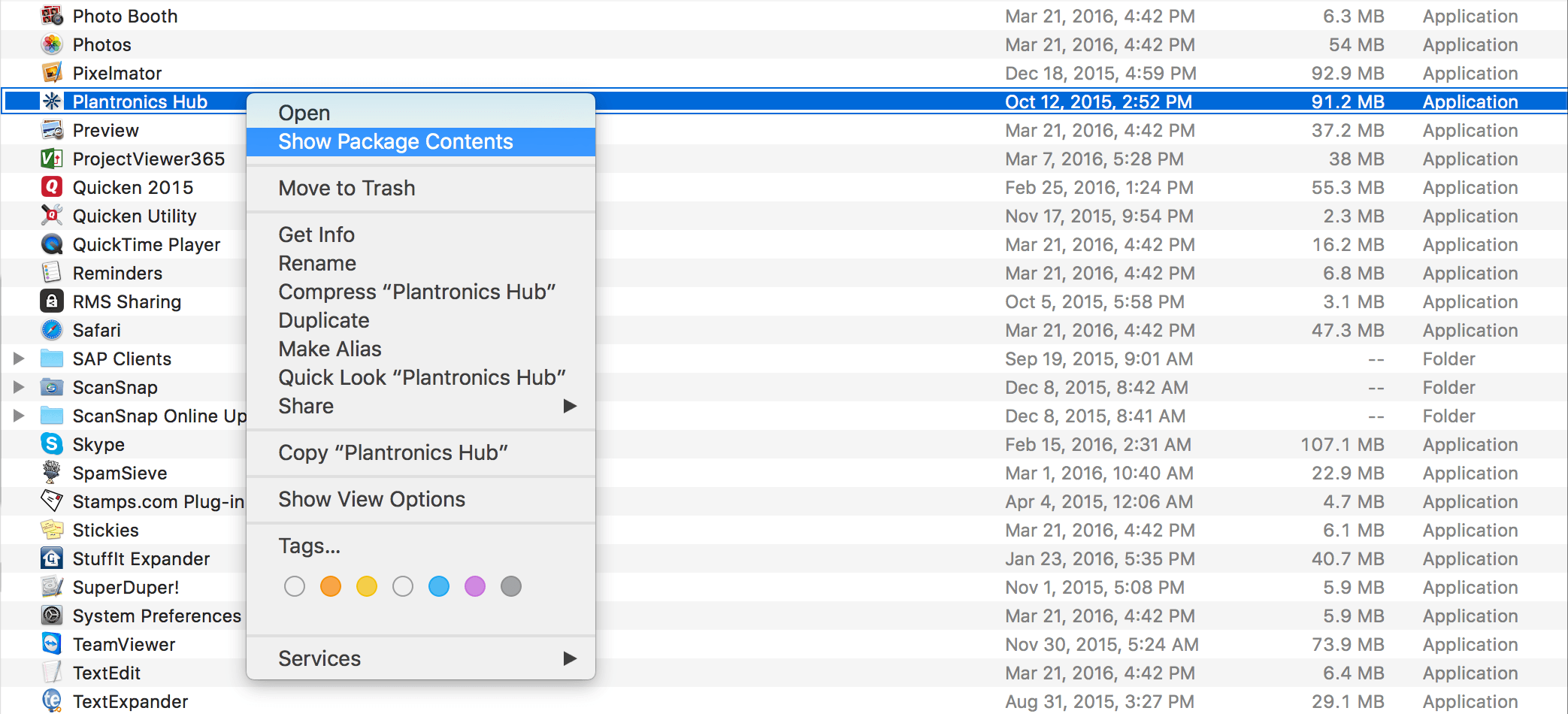Viewport: 1568px width, 714px height.
Task: Click the ScanSnap Online Update folder icon
Action: pyautogui.click(x=52, y=416)
